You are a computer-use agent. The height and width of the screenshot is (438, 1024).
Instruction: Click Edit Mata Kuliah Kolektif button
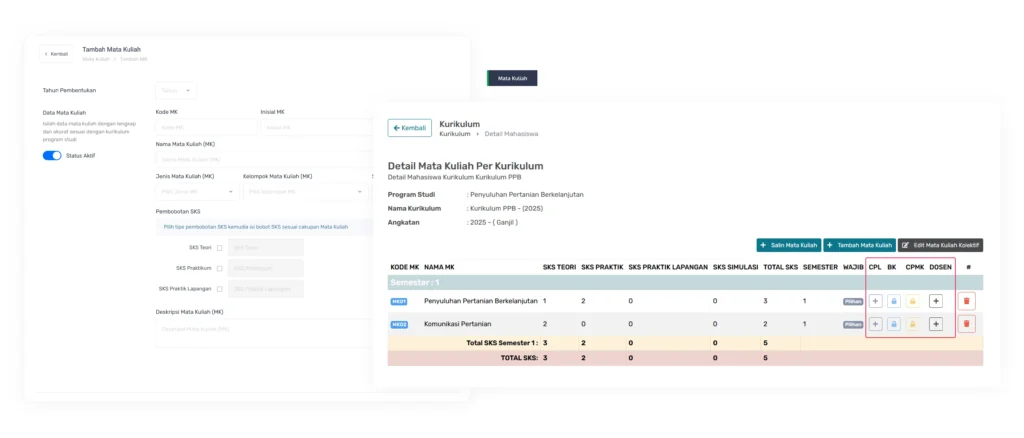tap(940, 245)
